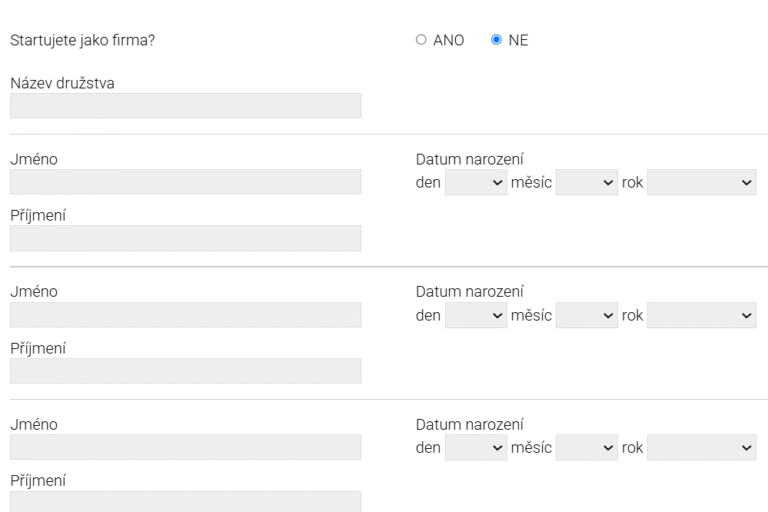
Task: Click the Název družstva input field
Action: coord(185,106)
